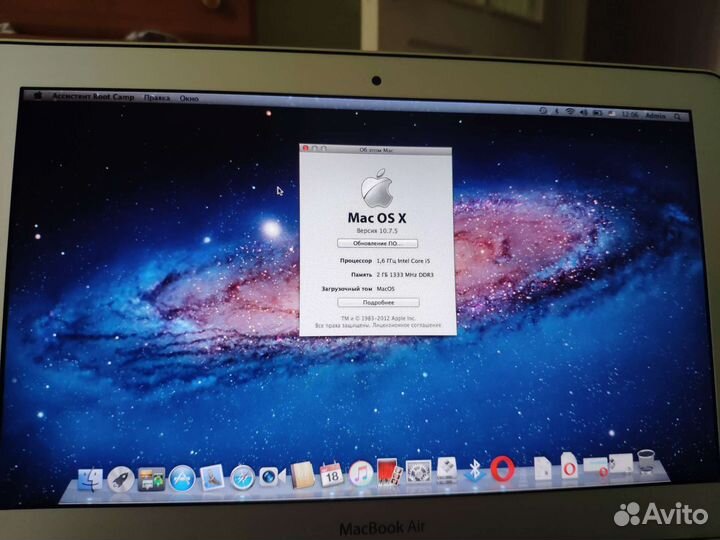Click the Версия 10.7.5 text

(377, 231)
